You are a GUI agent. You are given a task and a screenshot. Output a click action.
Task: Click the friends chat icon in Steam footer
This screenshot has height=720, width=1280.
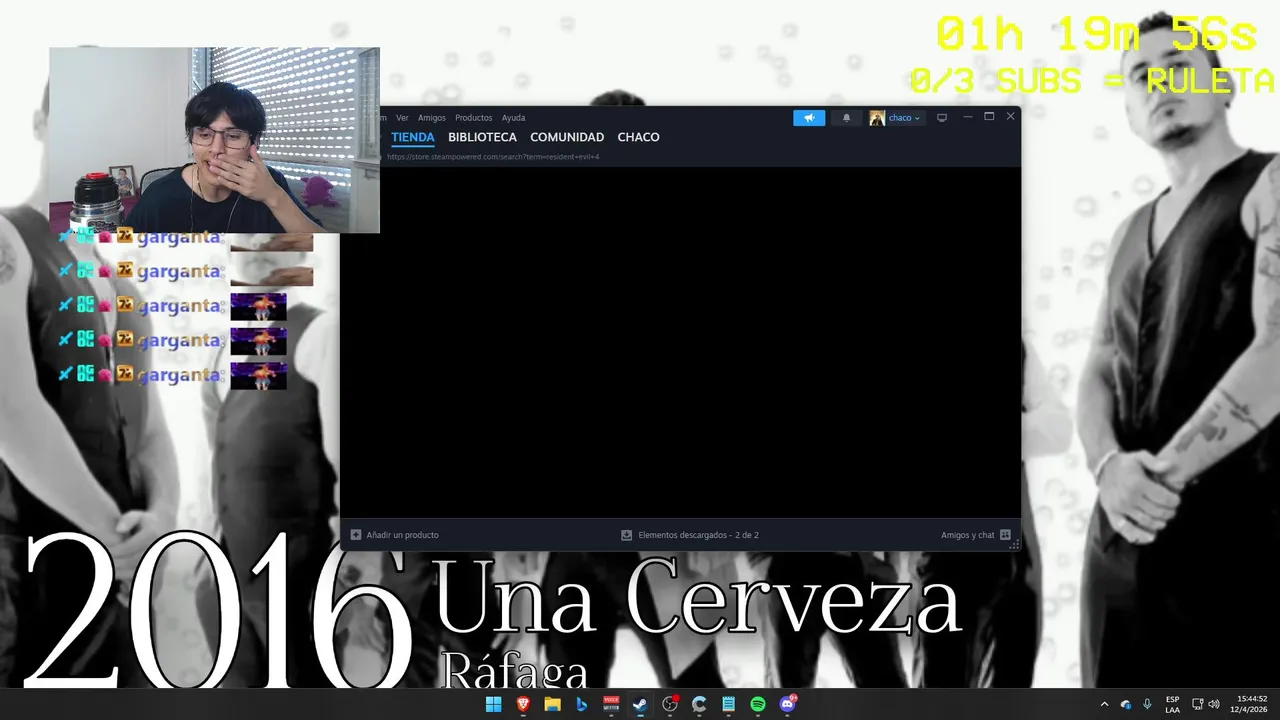[x=1005, y=535]
